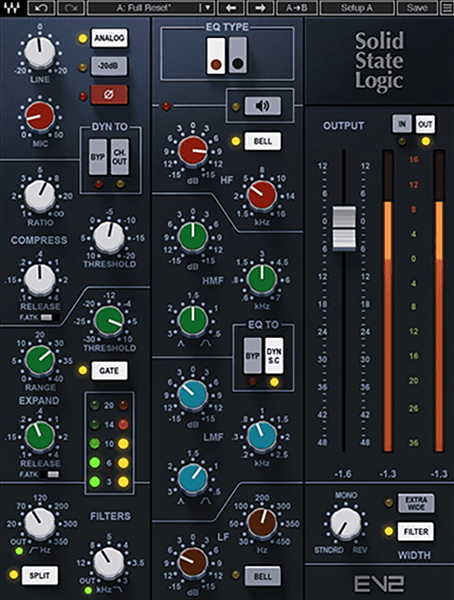Load previous preset with left arrow

(230, 8)
